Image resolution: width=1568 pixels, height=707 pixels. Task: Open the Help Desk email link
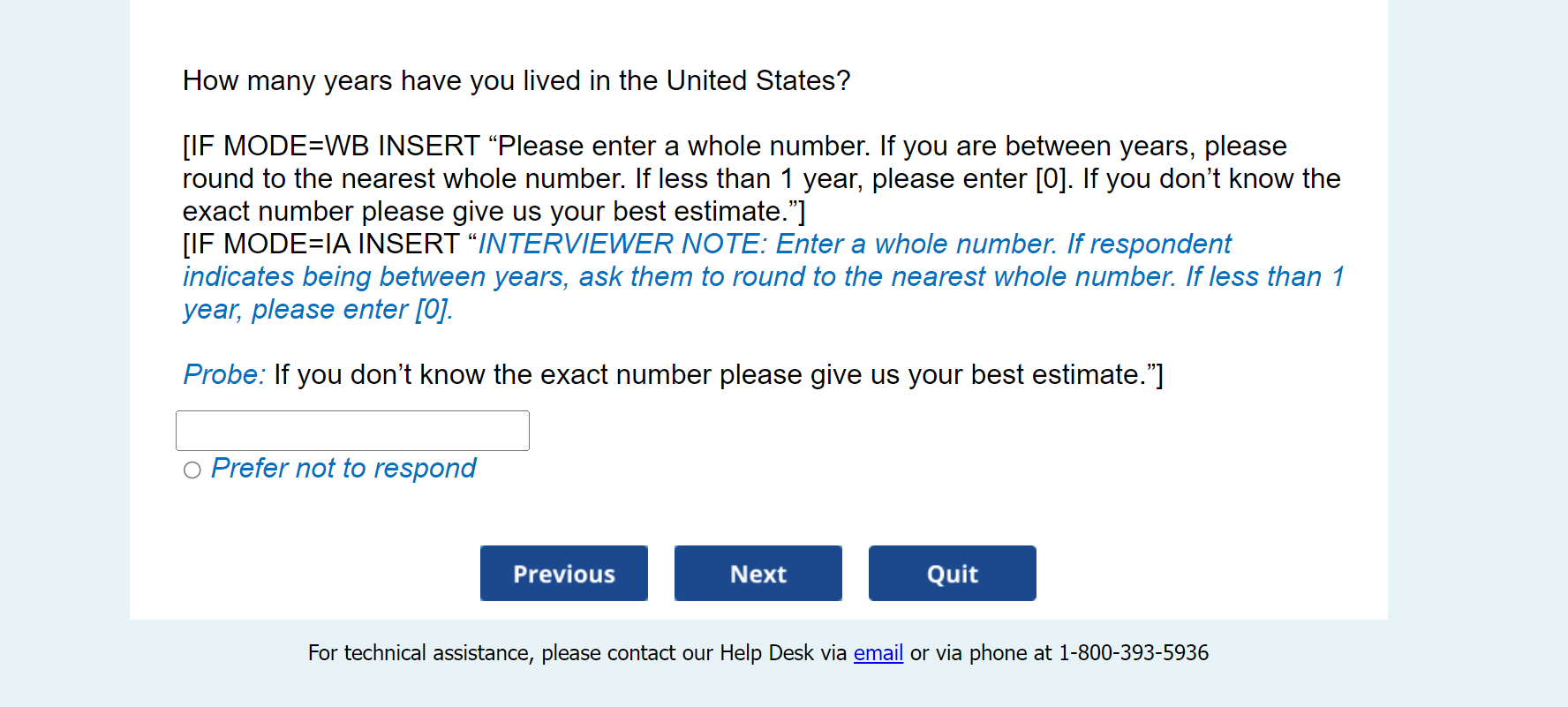(x=878, y=653)
